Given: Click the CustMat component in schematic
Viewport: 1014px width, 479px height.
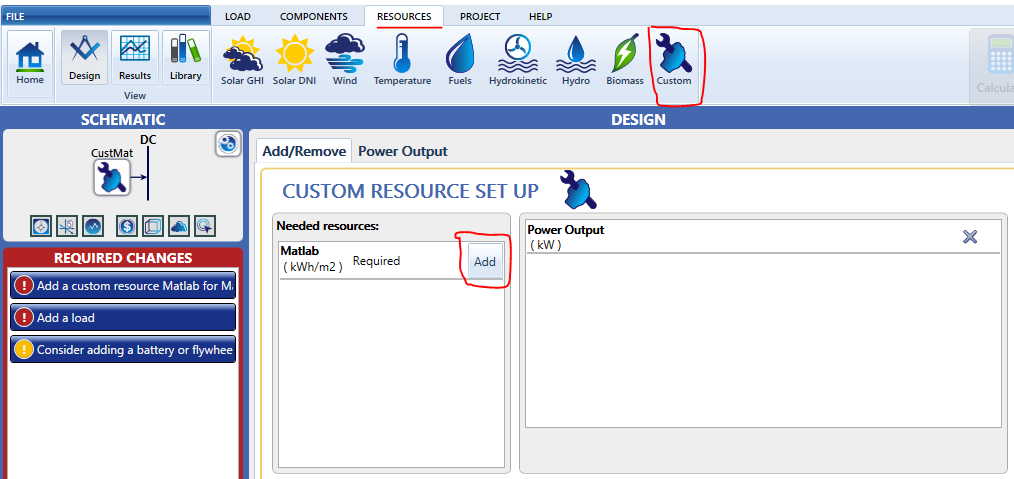Looking at the screenshot, I should [112, 178].
